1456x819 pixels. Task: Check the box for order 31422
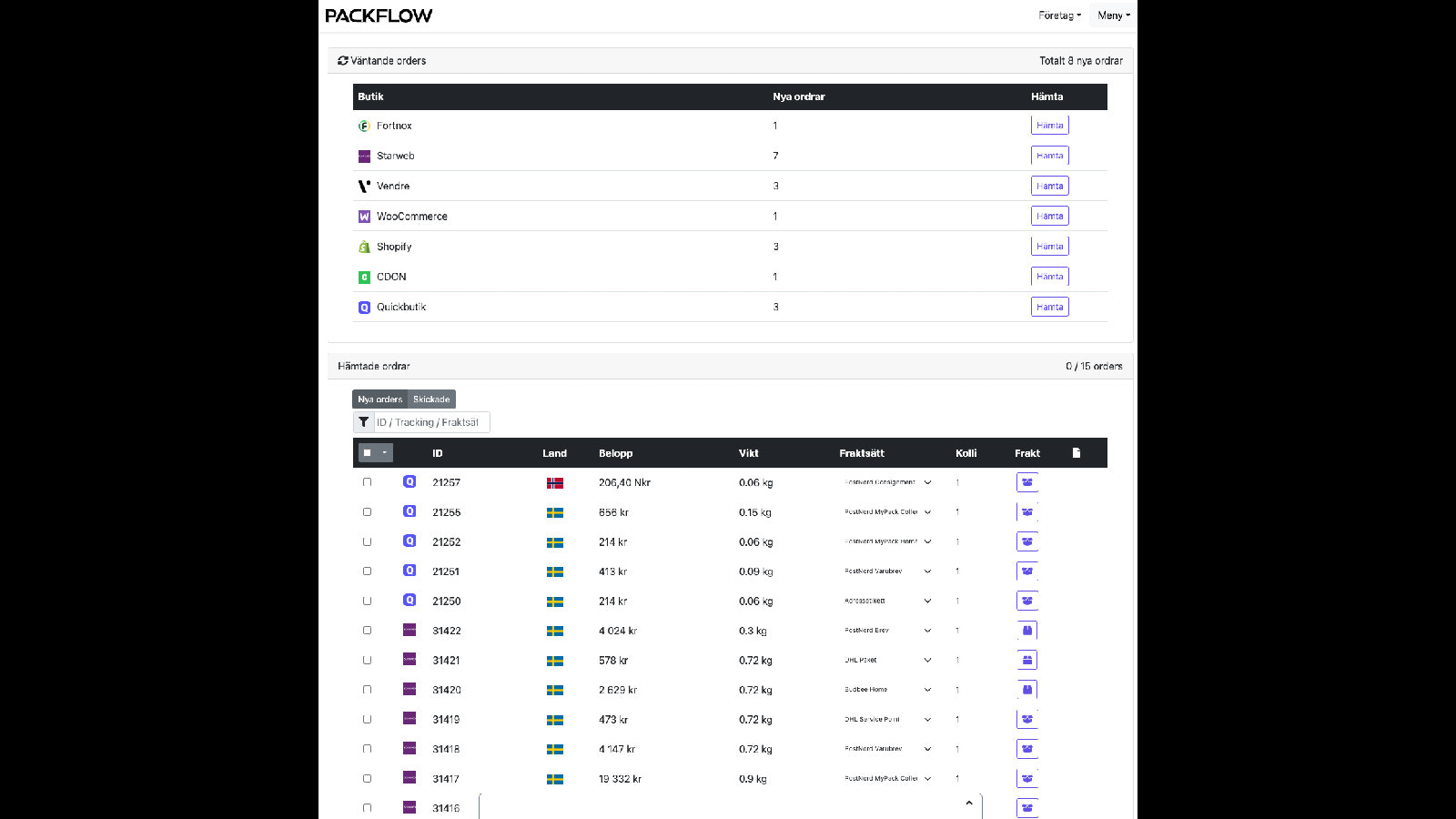click(x=368, y=631)
